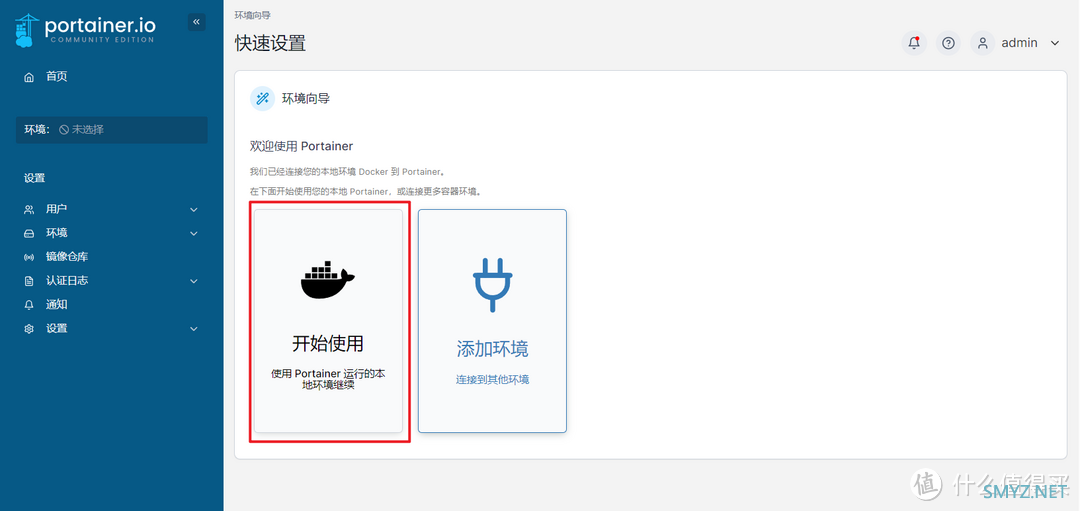Expand the 用户 submenu chevron
Viewport: 1080px width, 511px height.
[x=194, y=209]
